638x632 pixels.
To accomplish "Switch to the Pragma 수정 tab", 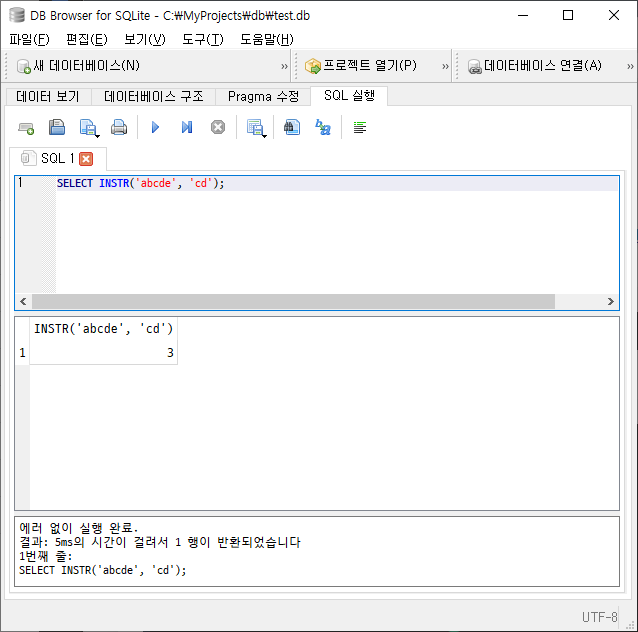I will click(x=263, y=96).
